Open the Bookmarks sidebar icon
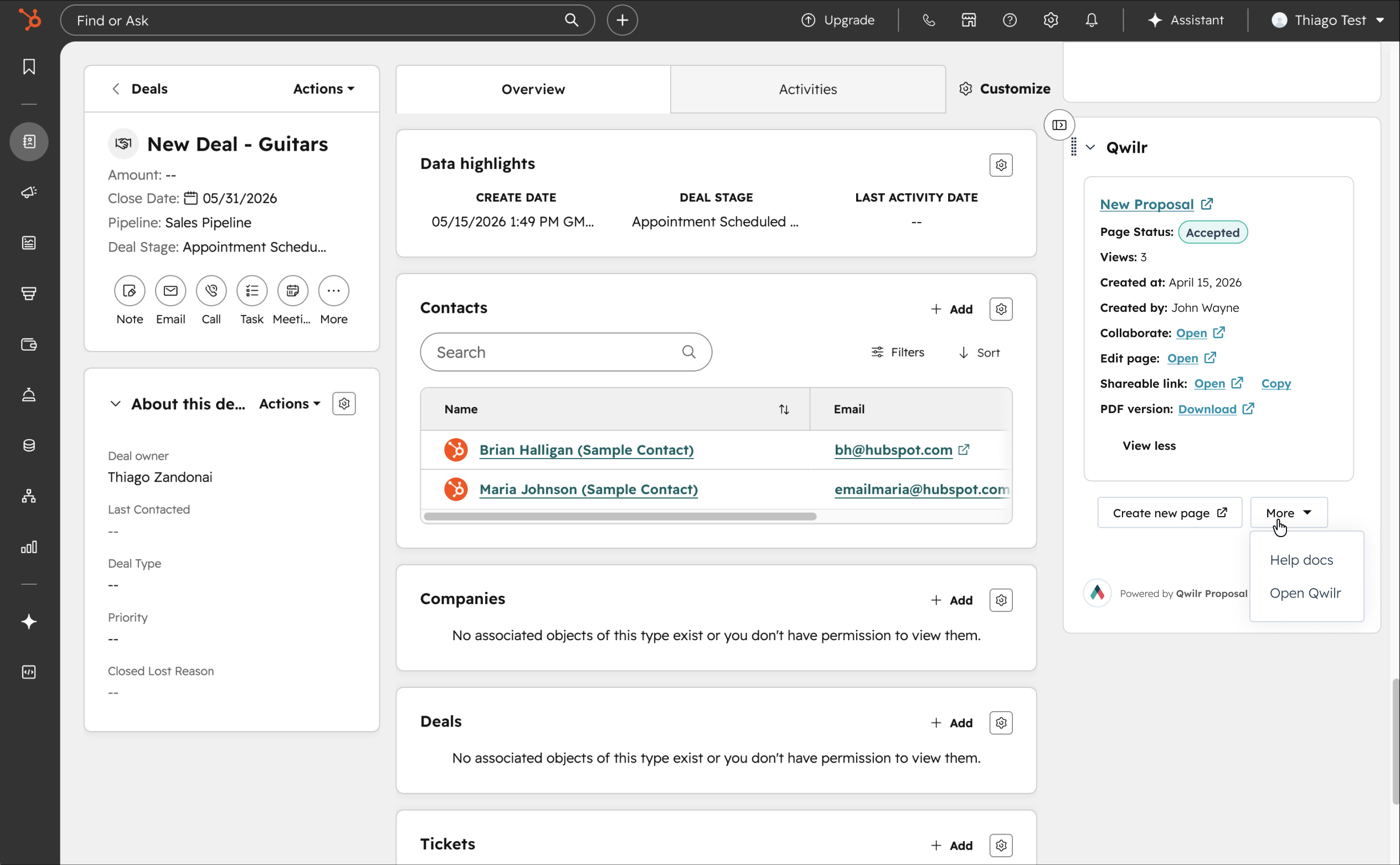This screenshot has width=1400, height=865. [x=29, y=67]
